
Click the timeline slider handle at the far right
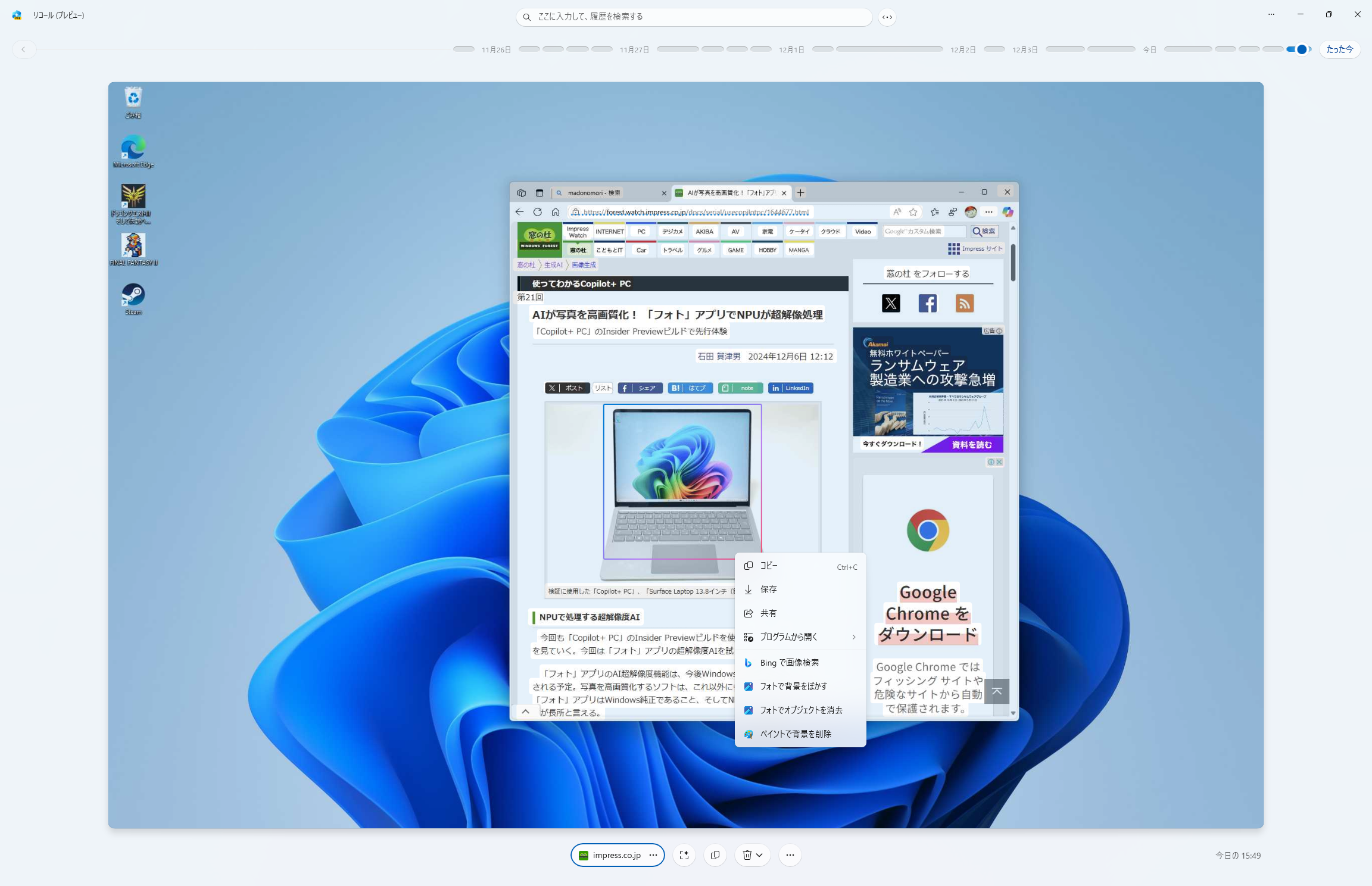[1301, 49]
